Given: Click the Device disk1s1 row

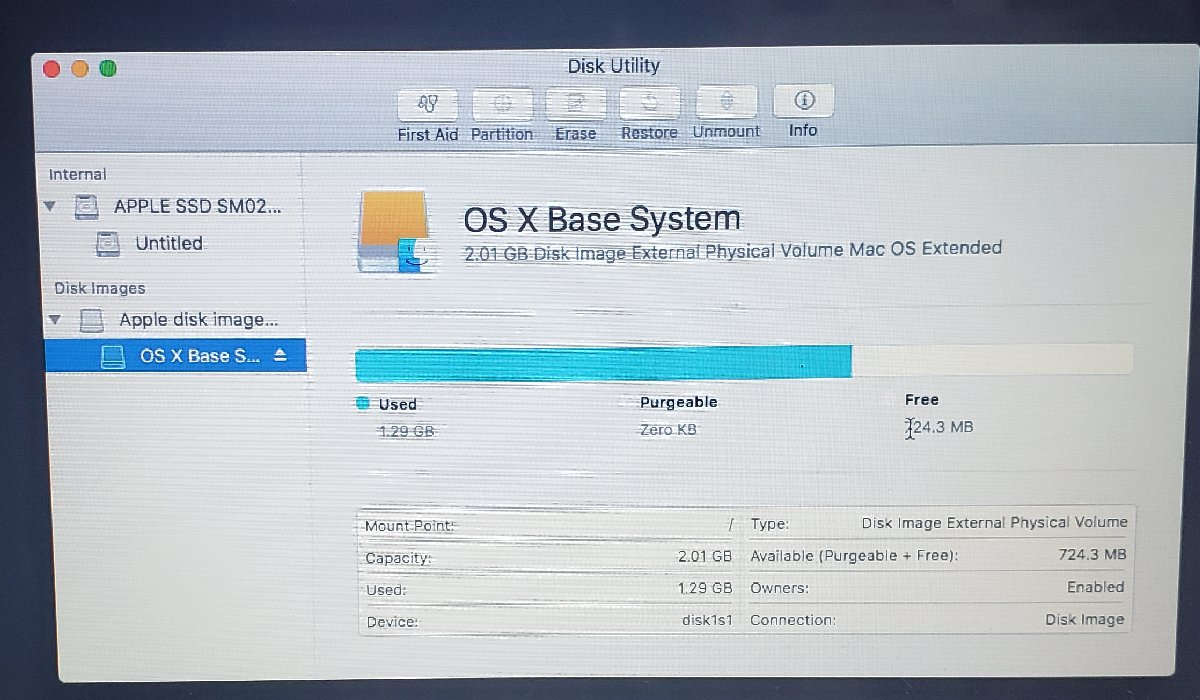Looking at the screenshot, I should point(548,621).
